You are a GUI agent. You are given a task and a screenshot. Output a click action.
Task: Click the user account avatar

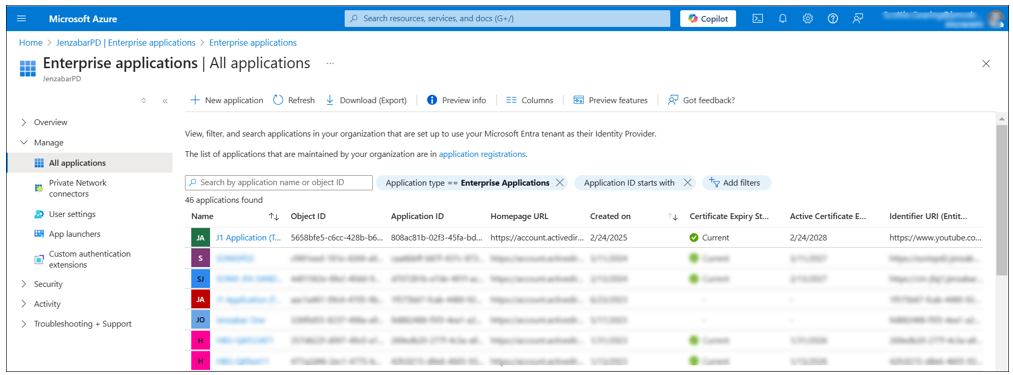[996, 19]
